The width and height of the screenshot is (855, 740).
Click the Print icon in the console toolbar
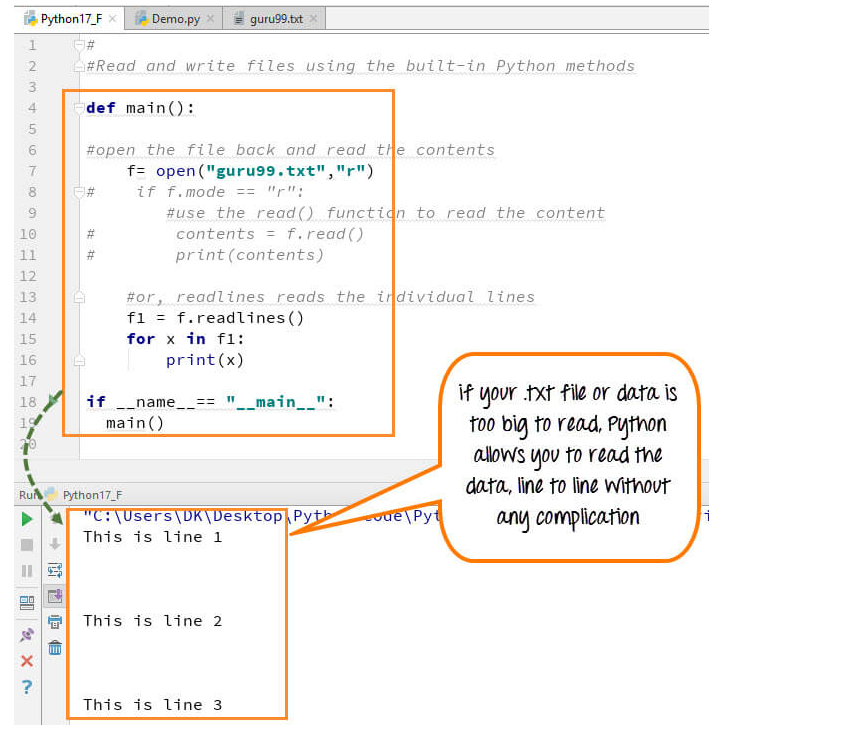(55, 622)
